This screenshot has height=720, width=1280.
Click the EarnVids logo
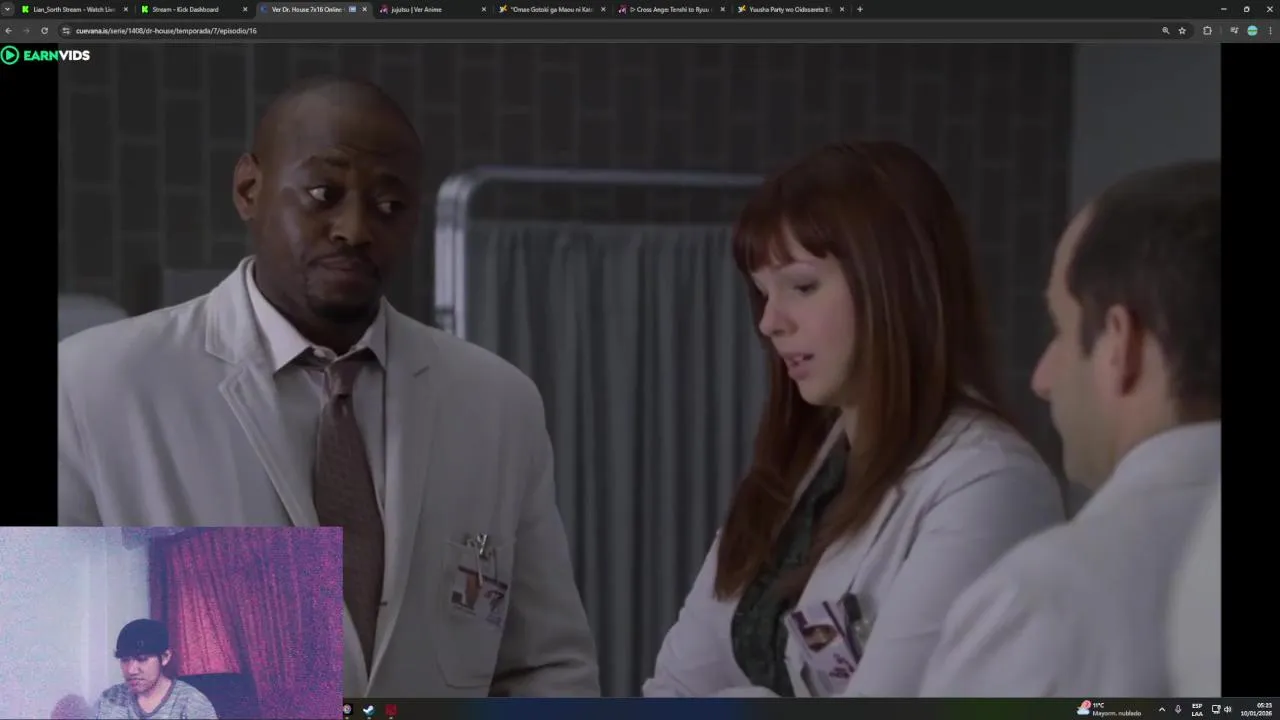[x=46, y=55]
